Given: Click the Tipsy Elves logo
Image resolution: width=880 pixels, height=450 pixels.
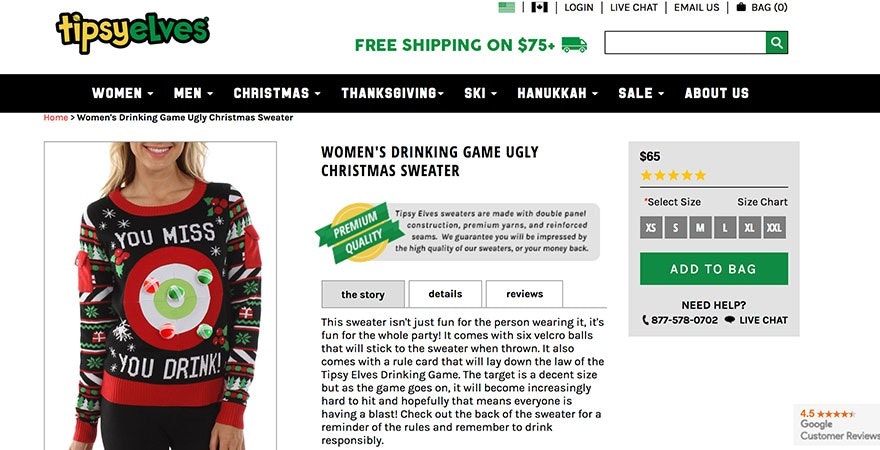Looking at the screenshot, I should tap(133, 31).
